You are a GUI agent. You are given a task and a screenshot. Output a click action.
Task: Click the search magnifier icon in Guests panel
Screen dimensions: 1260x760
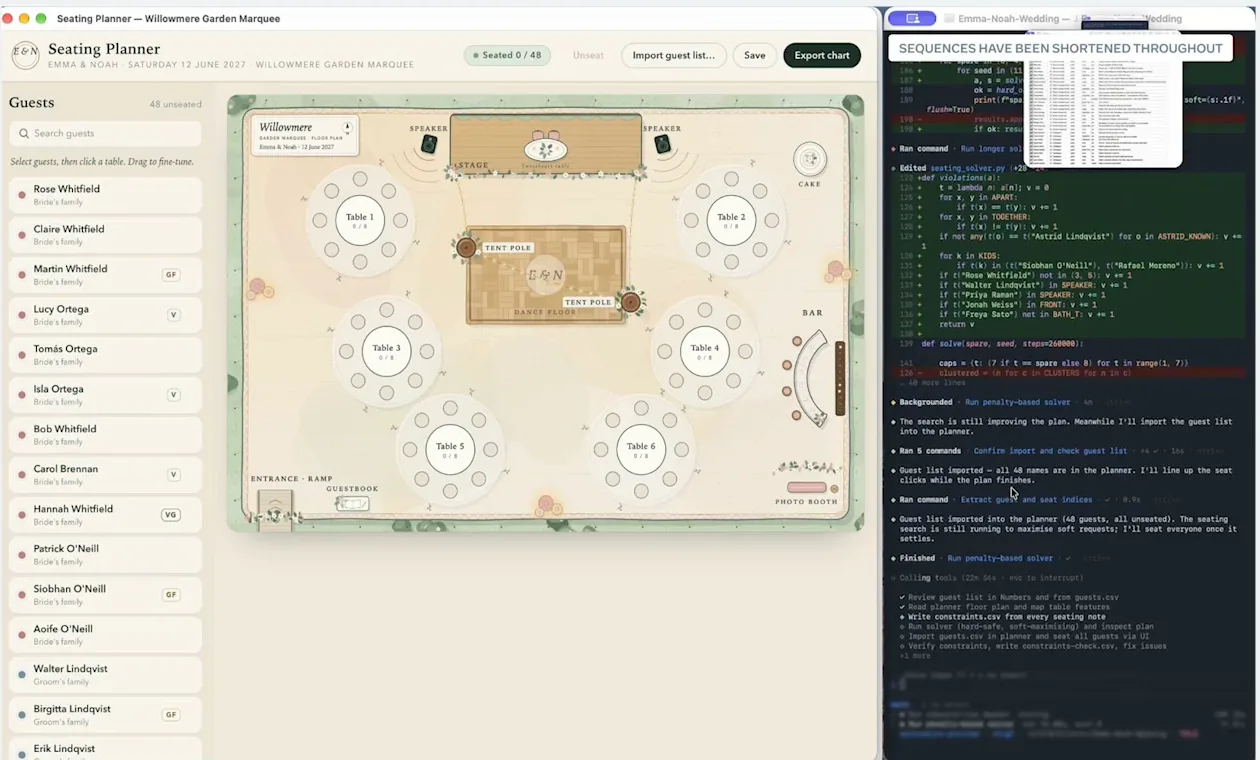(23, 133)
